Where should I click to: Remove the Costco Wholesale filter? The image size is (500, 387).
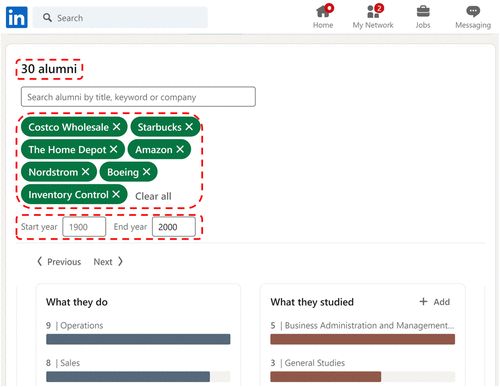(x=116, y=127)
